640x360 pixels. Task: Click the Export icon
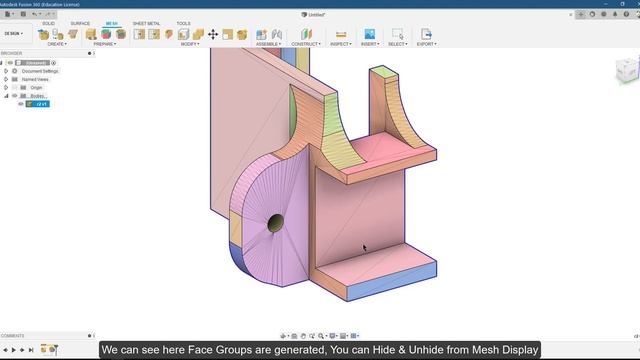(x=426, y=34)
